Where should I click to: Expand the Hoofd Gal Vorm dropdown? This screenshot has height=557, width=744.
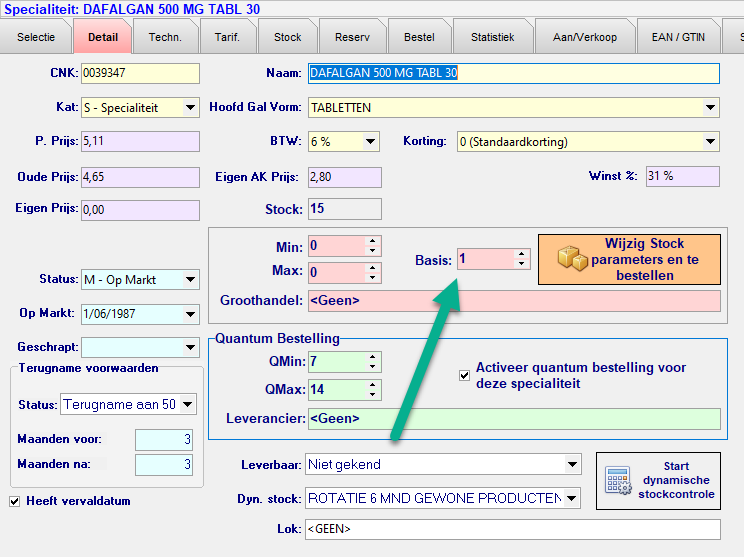click(710, 108)
